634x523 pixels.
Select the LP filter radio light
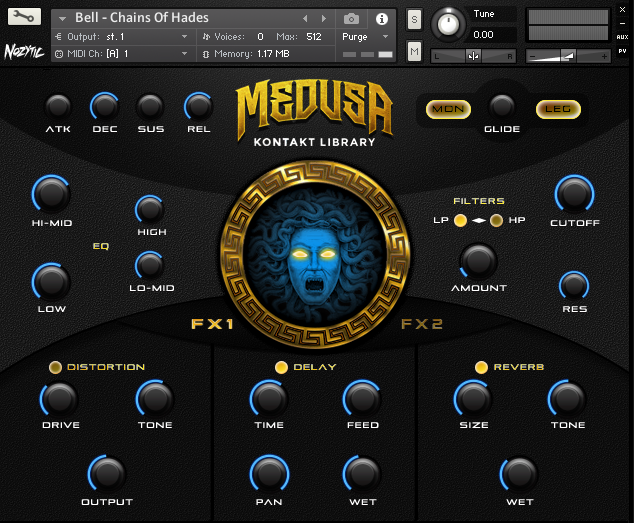(460, 220)
